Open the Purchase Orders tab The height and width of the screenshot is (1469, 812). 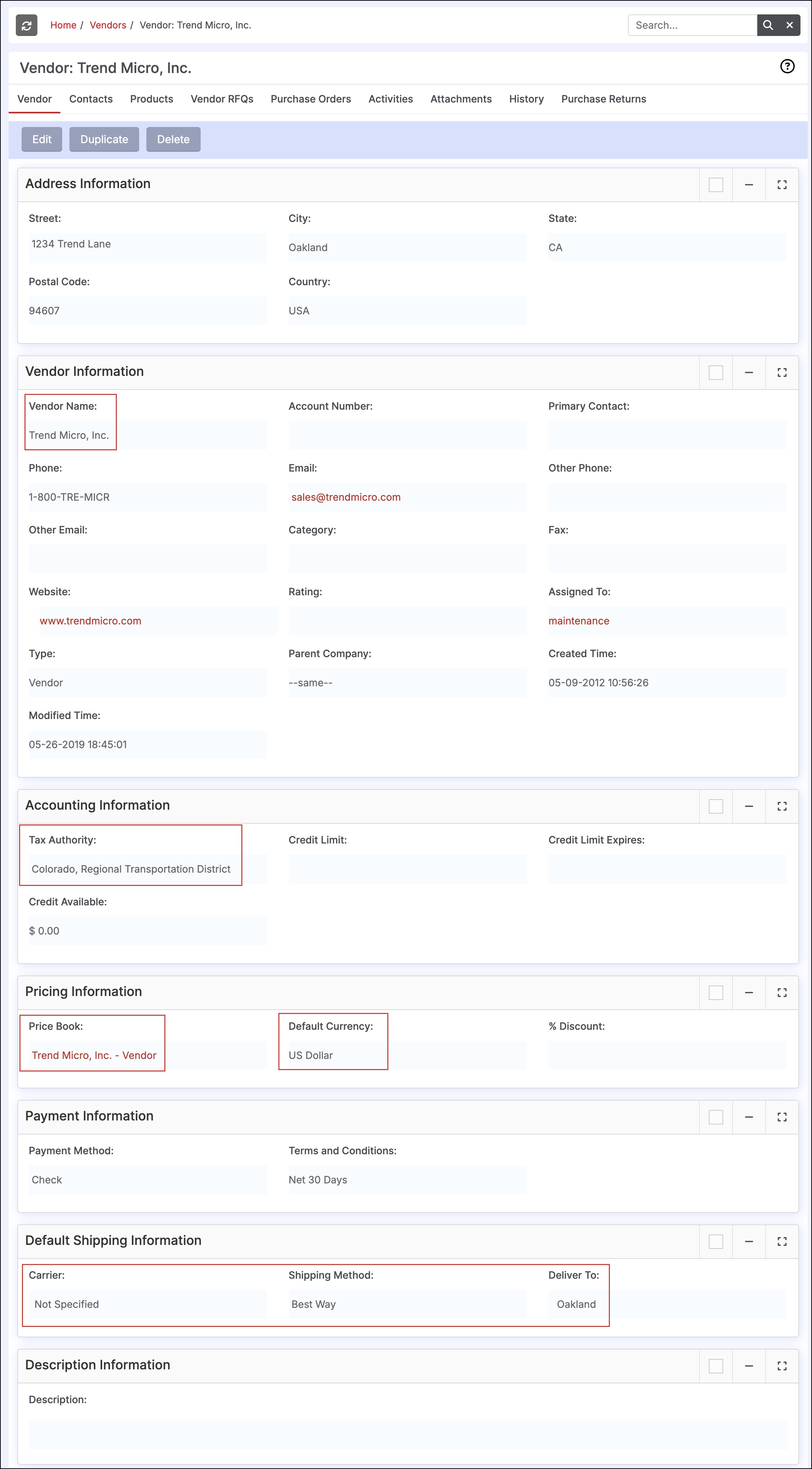(x=311, y=99)
